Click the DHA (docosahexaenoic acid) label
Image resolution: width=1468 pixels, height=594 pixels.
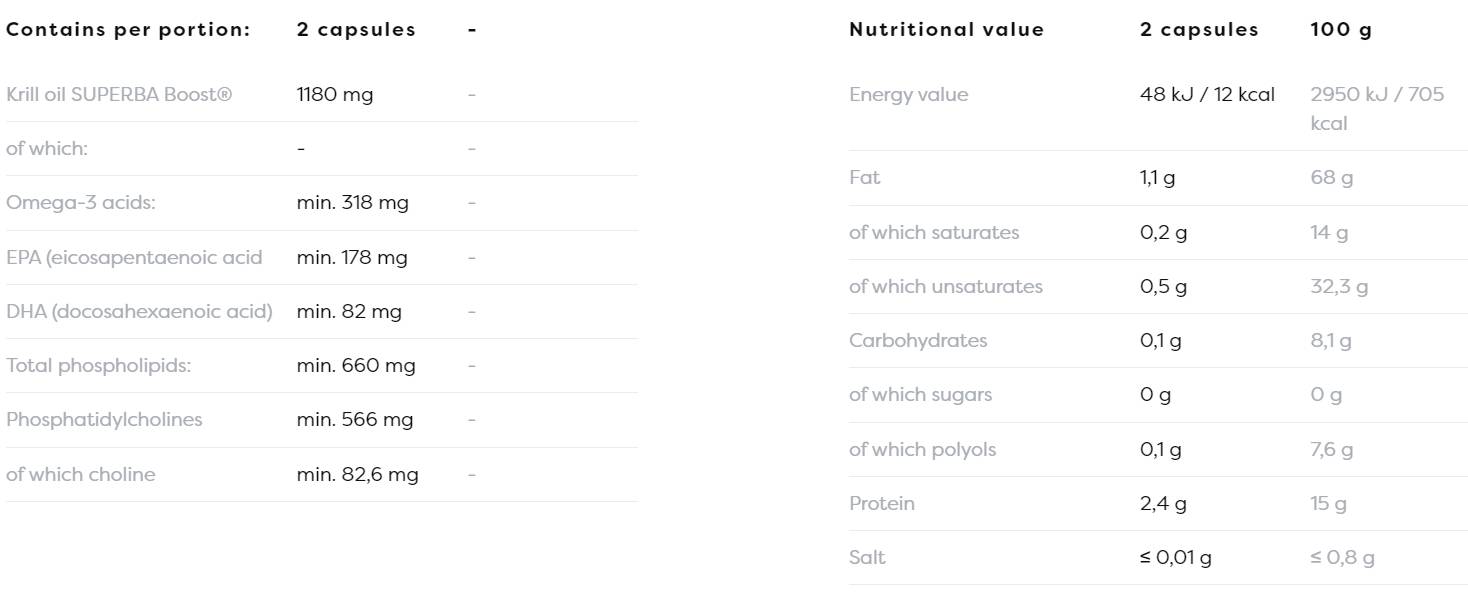(x=139, y=311)
